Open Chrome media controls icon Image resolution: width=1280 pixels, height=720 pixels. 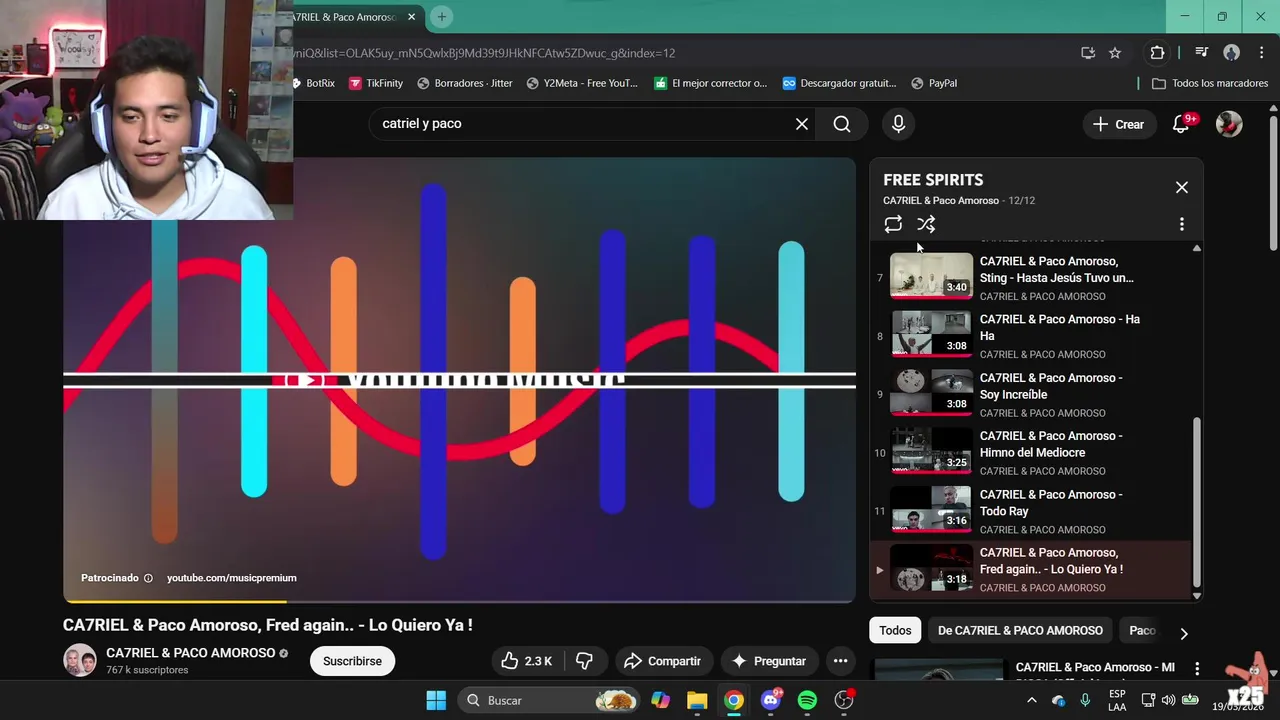[1202, 53]
